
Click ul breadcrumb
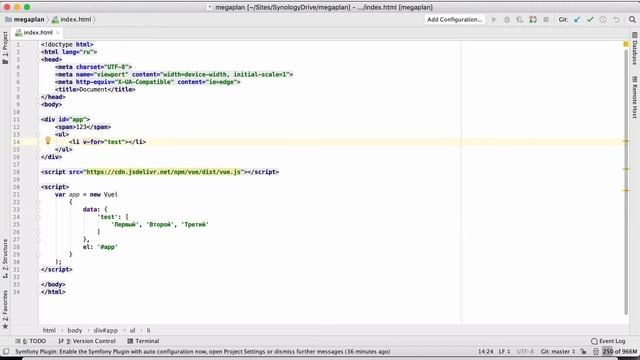pyautogui.click(x=132, y=330)
